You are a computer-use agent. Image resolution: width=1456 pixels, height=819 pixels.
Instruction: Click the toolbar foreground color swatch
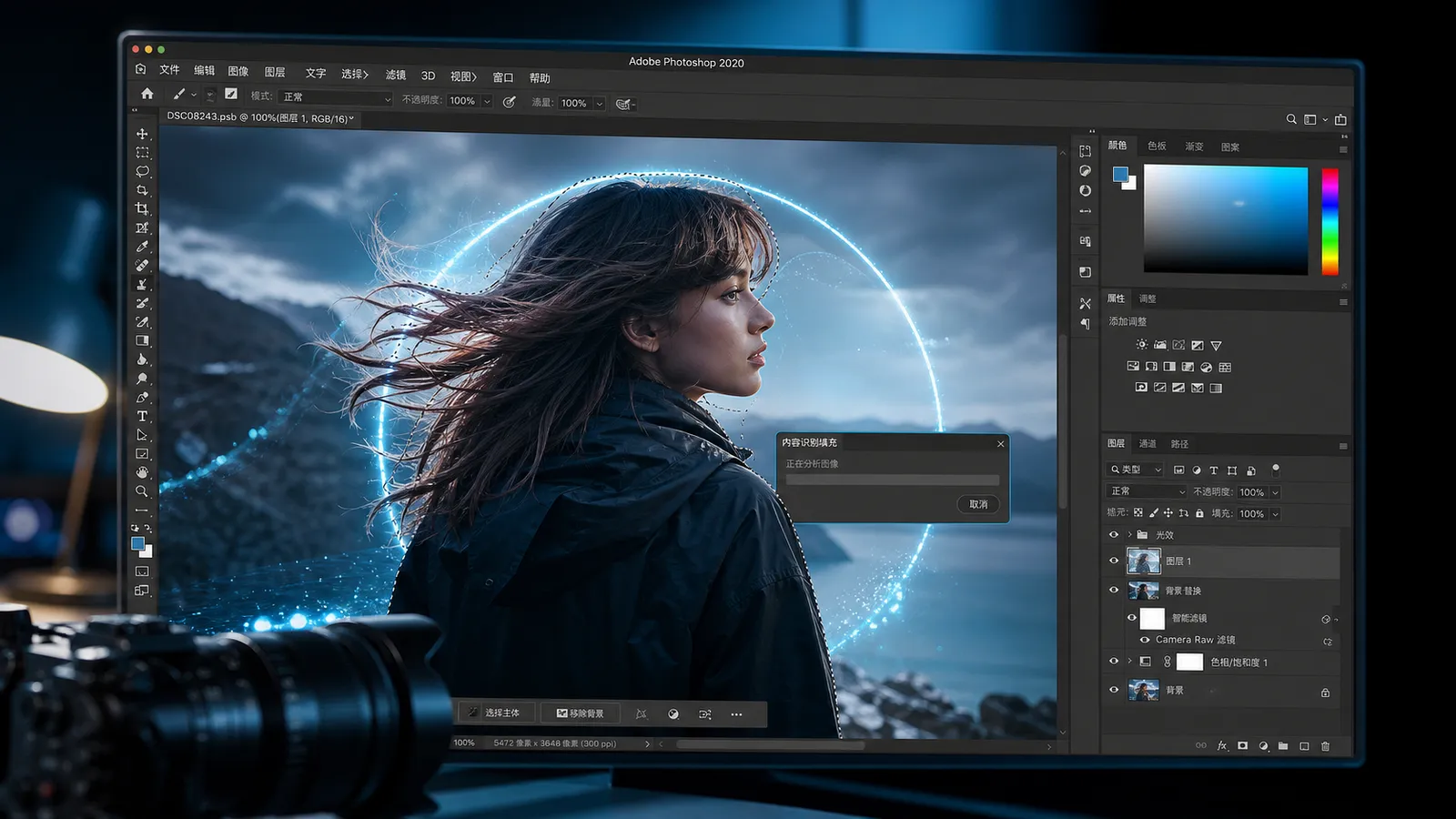click(137, 543)
